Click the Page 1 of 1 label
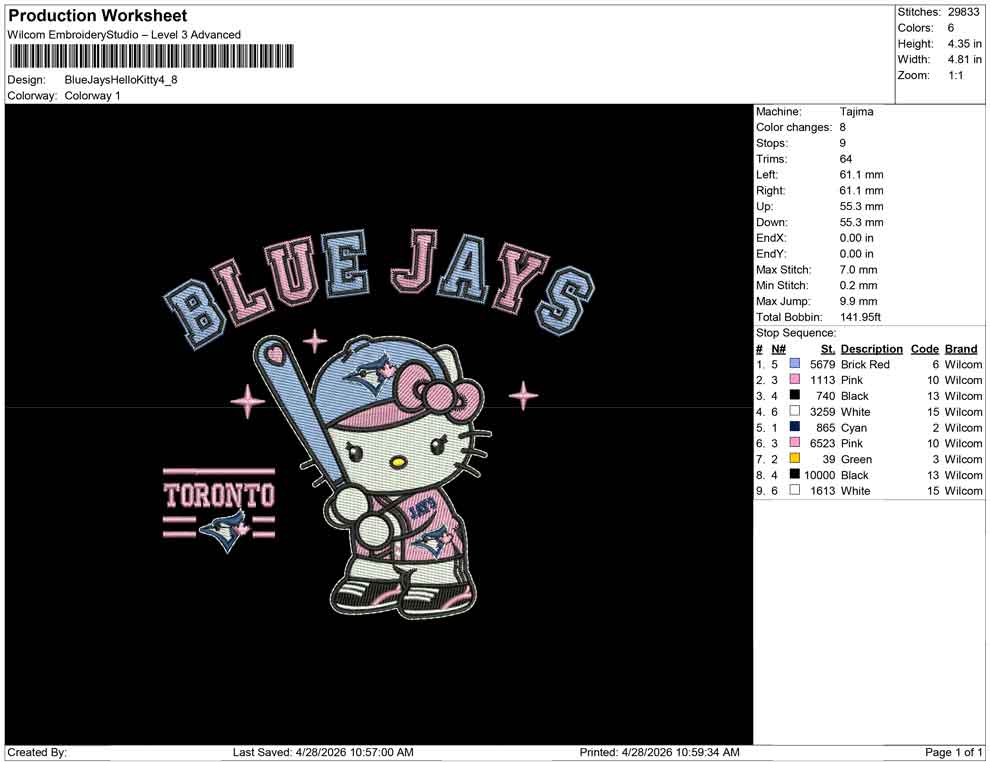 tap(953, 752)
